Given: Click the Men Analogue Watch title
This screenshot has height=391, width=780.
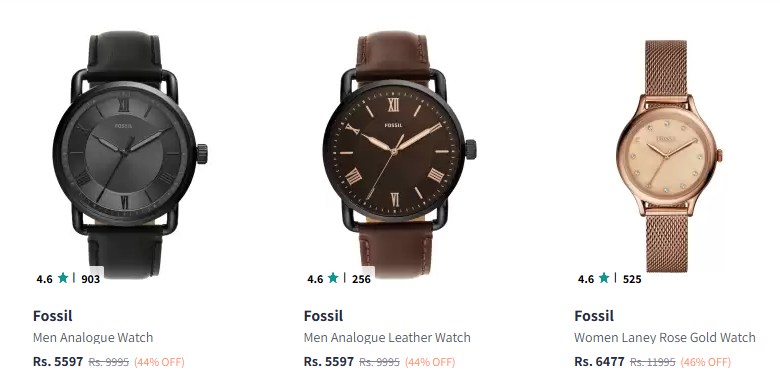Looking at the screenshot, I should tap(93, 338).
